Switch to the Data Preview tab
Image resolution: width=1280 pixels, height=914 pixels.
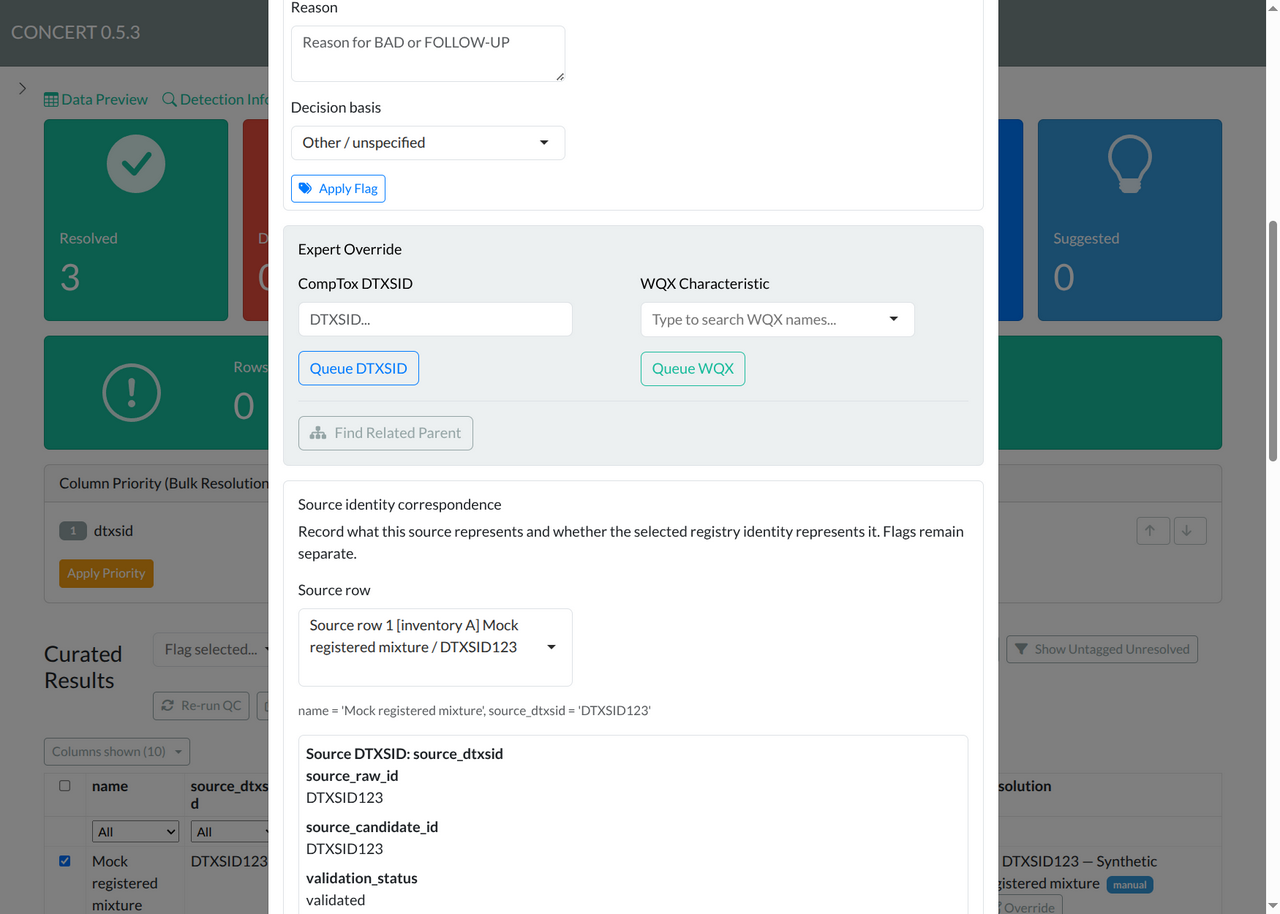(x=96, y=100)
